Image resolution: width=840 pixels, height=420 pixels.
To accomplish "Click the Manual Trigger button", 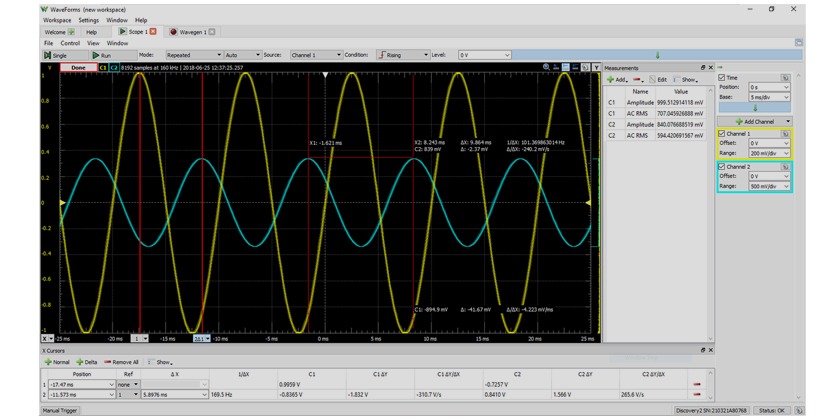I will (x=61, y=410).
